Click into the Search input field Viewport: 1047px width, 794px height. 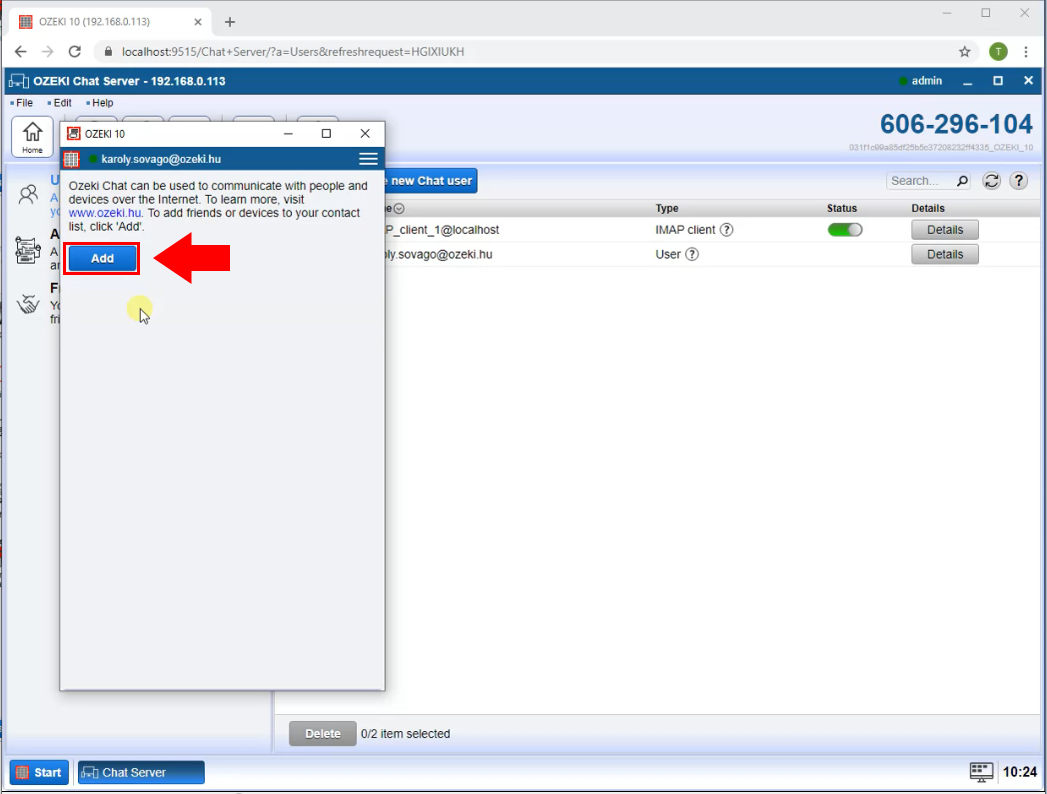(920, 181)
